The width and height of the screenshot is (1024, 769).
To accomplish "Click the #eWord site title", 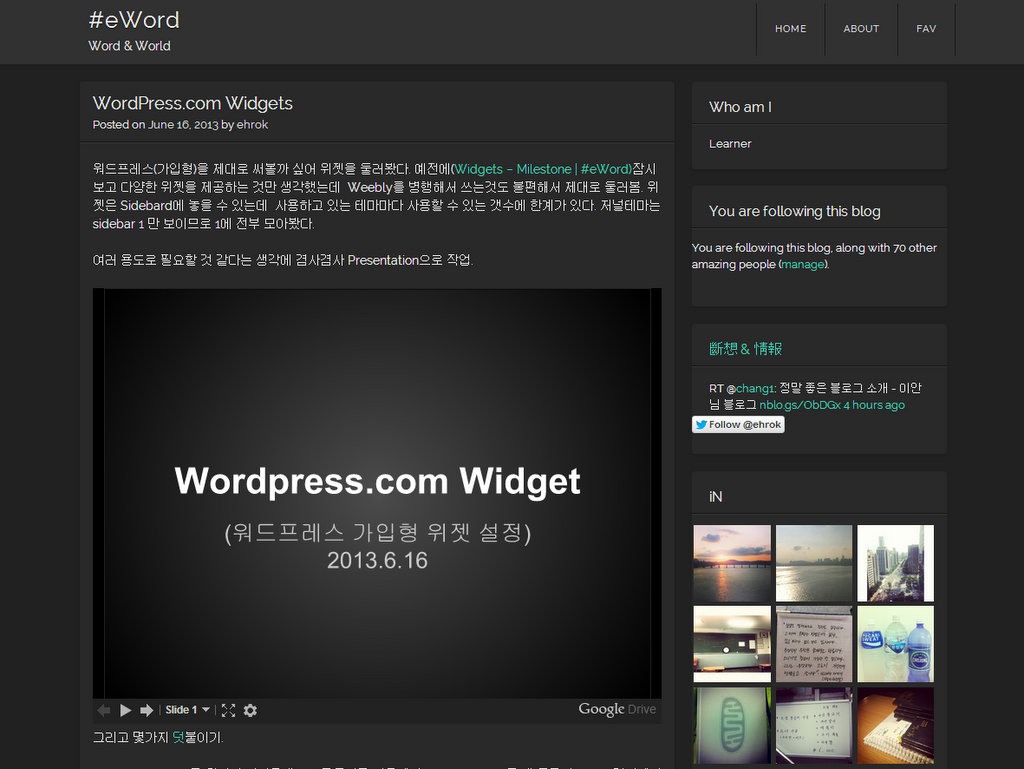I will coord(134,20).
